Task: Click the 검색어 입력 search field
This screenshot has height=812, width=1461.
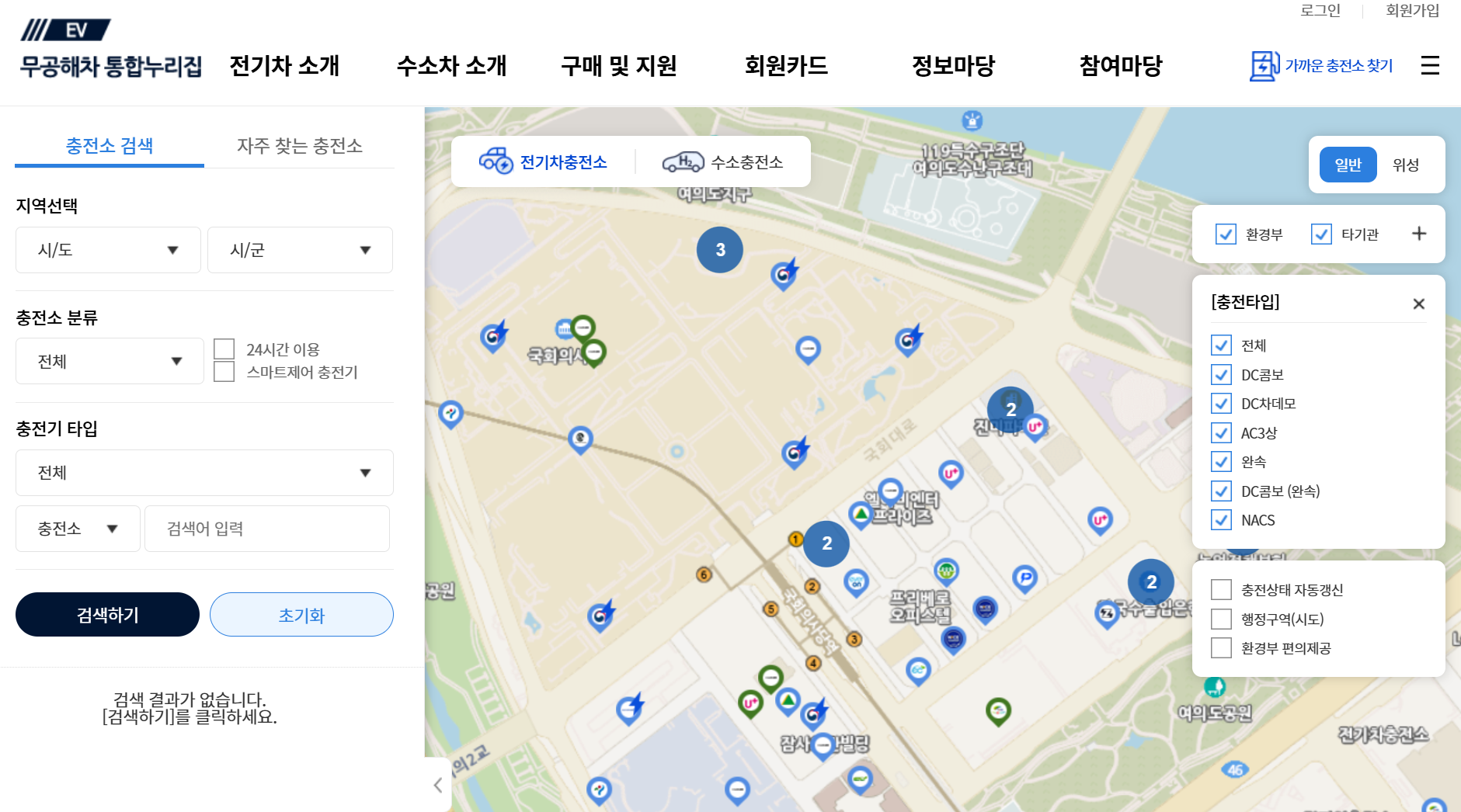Action: [x=267, y=529]
